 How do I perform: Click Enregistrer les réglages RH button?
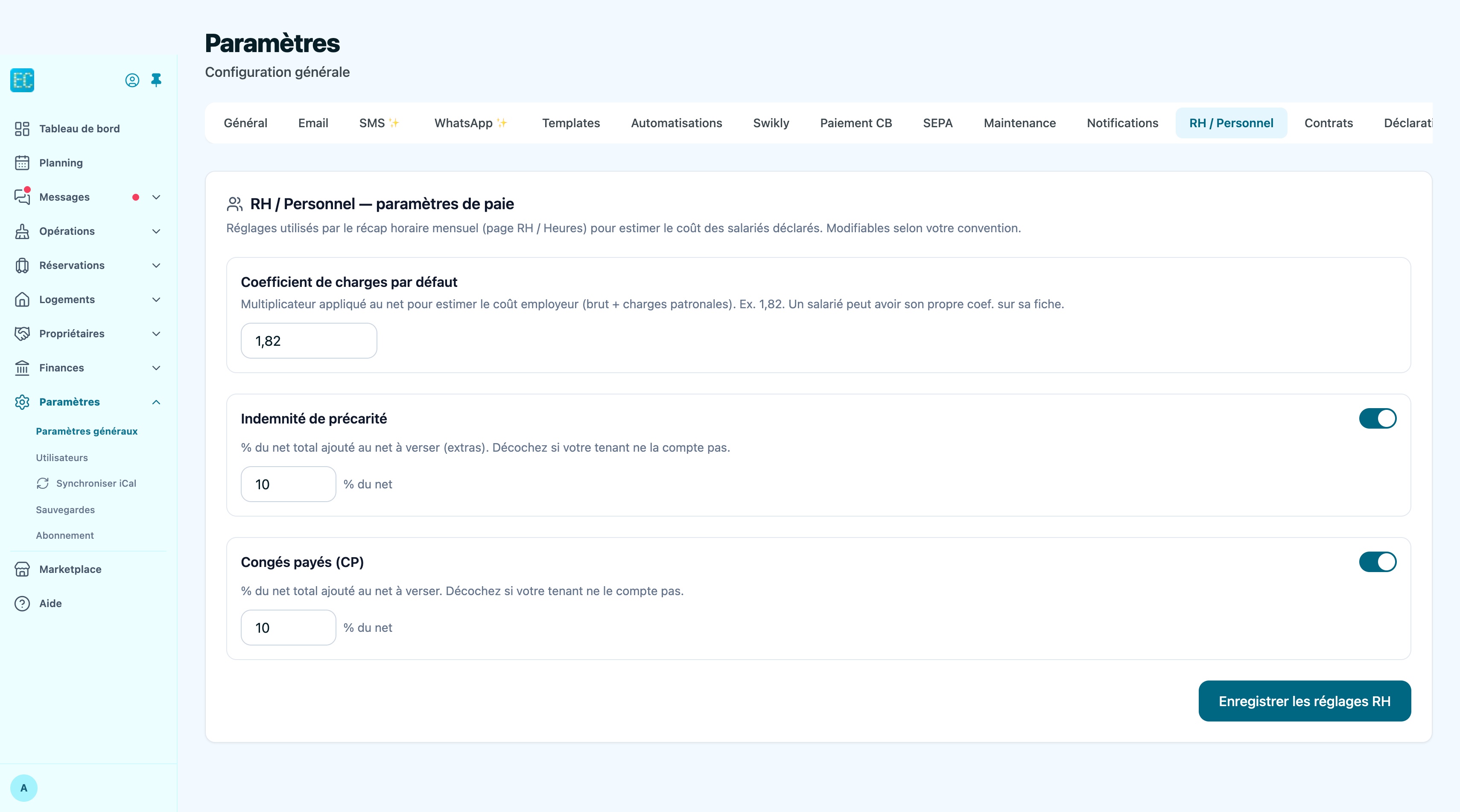click(x=1304, y=701)
